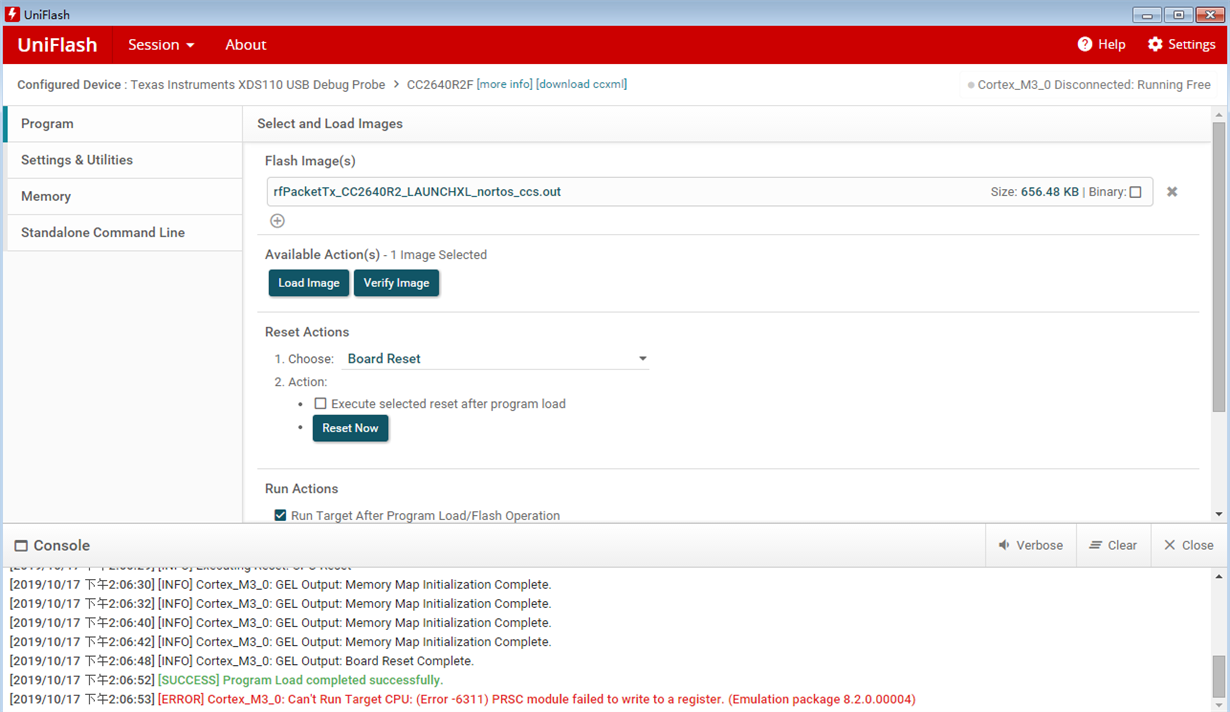
Task: Toggle Verbose console output
Action: pyautogui.click(x=1031, y=546)
